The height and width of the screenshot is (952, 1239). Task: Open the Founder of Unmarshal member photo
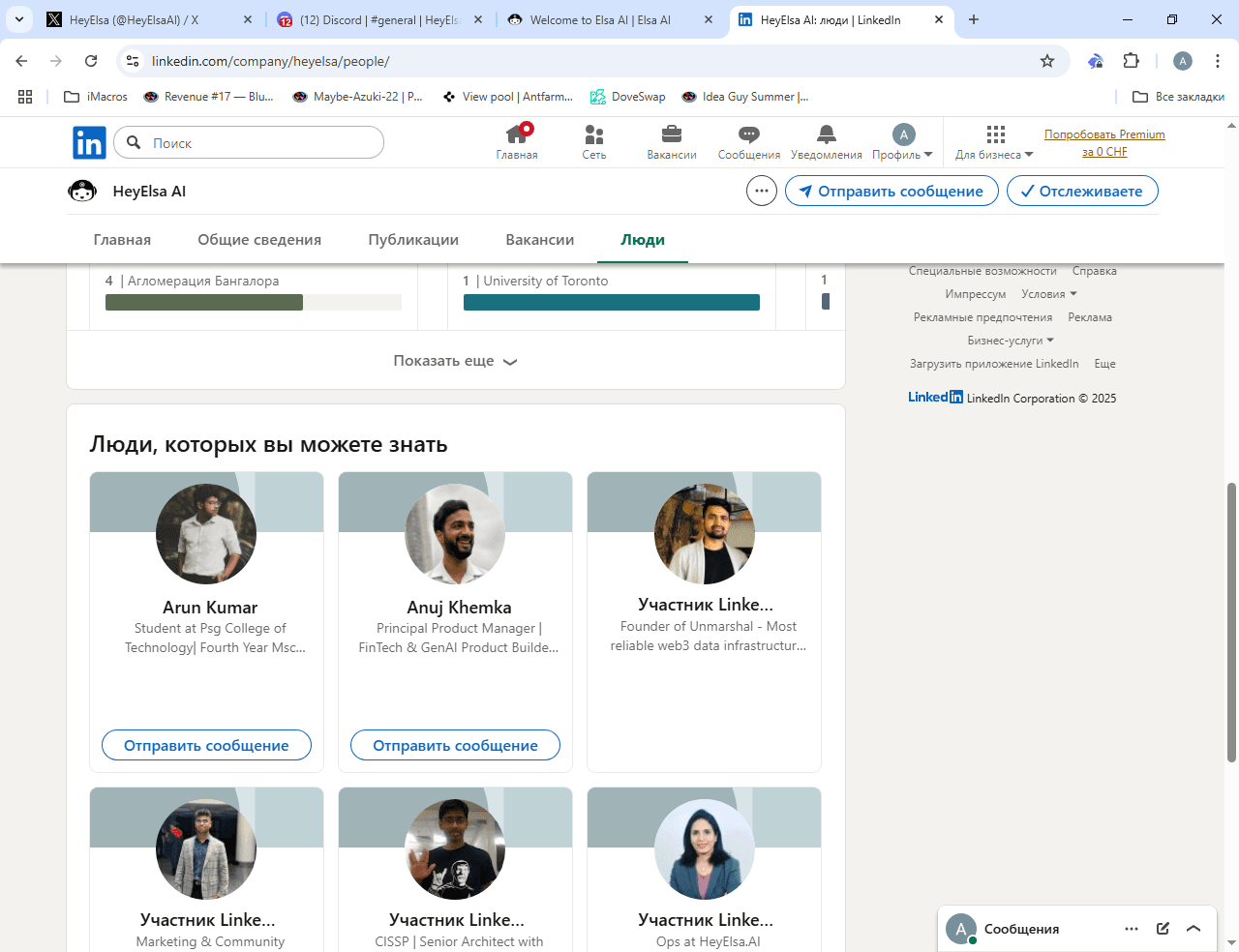coord(705,534)
